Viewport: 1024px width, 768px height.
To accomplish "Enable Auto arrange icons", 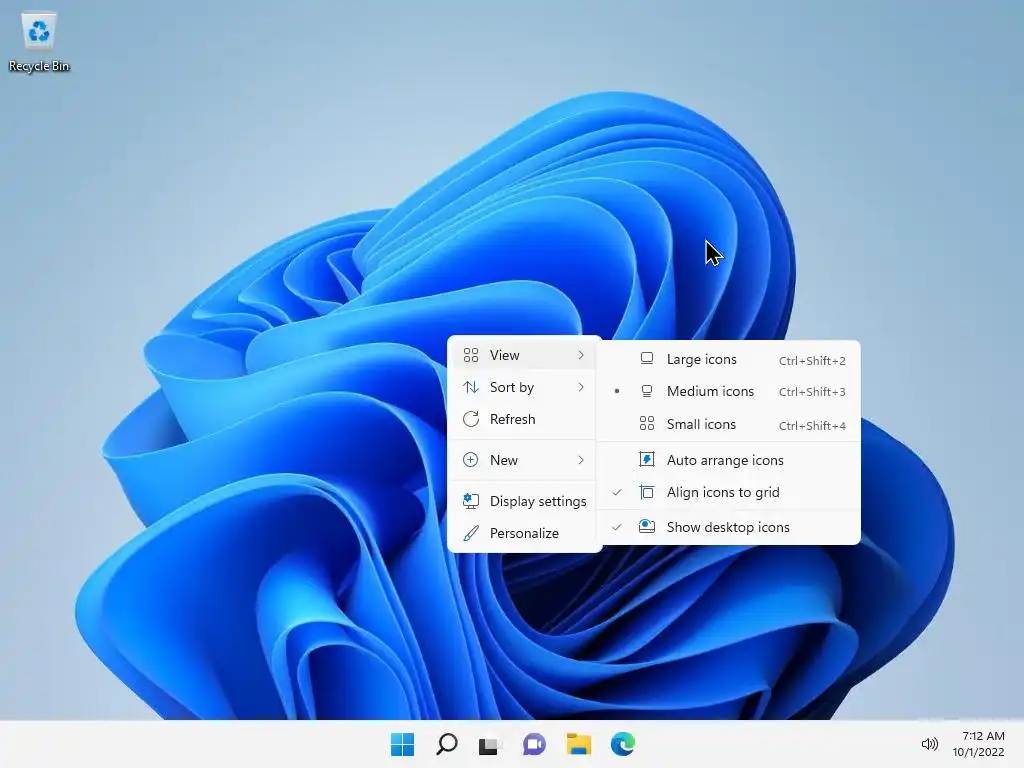I will 728,460.
